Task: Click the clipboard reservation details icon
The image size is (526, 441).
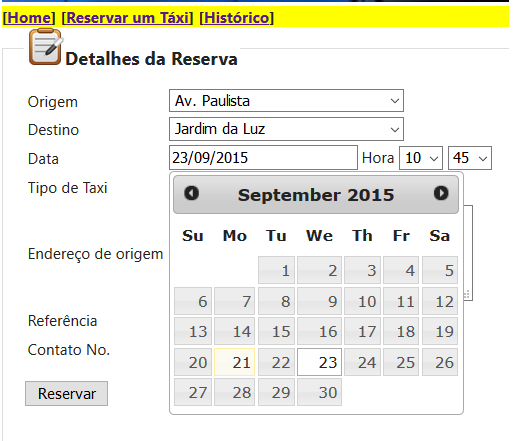Action: 46,47
